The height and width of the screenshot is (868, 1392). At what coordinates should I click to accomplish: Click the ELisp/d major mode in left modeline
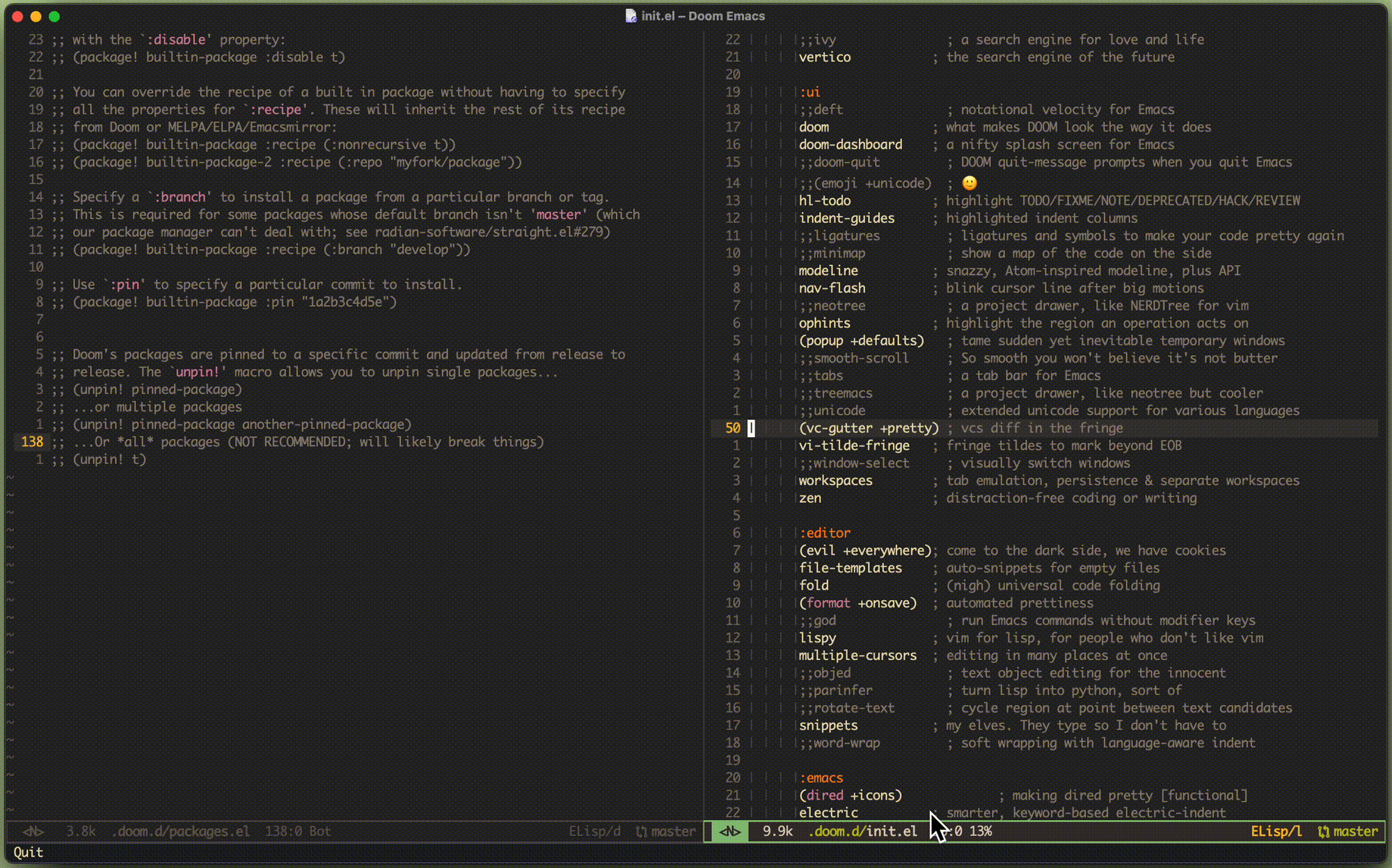click(x=594, y=831)
